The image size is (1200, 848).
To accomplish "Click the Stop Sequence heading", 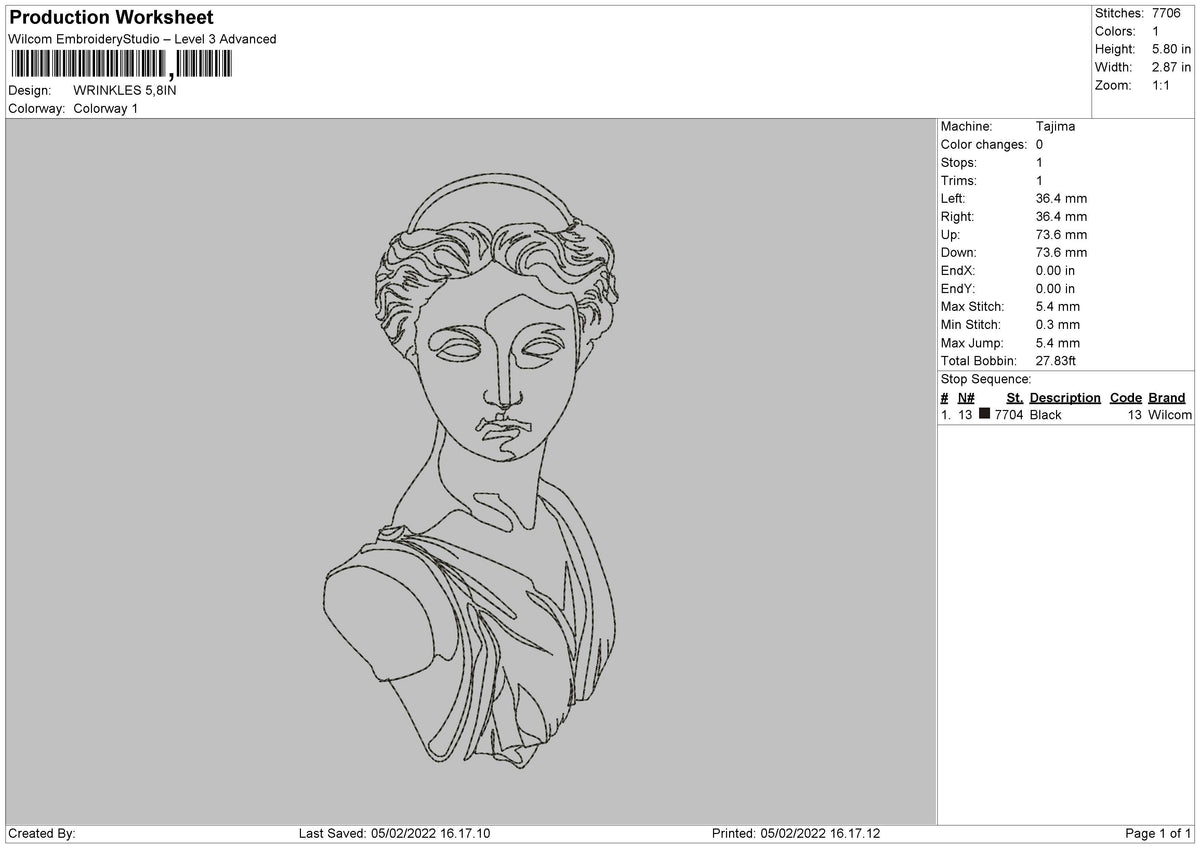I will coord(986,379).
